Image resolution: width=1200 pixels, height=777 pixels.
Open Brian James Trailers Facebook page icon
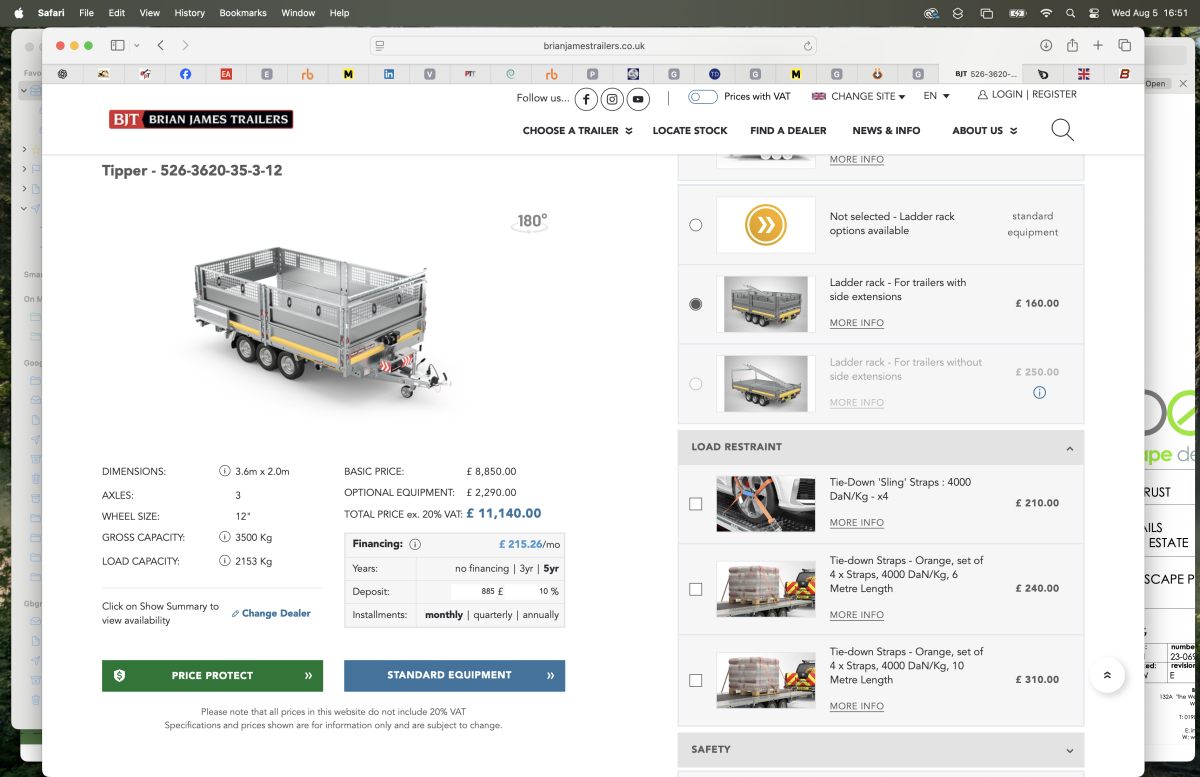(586, 98)
